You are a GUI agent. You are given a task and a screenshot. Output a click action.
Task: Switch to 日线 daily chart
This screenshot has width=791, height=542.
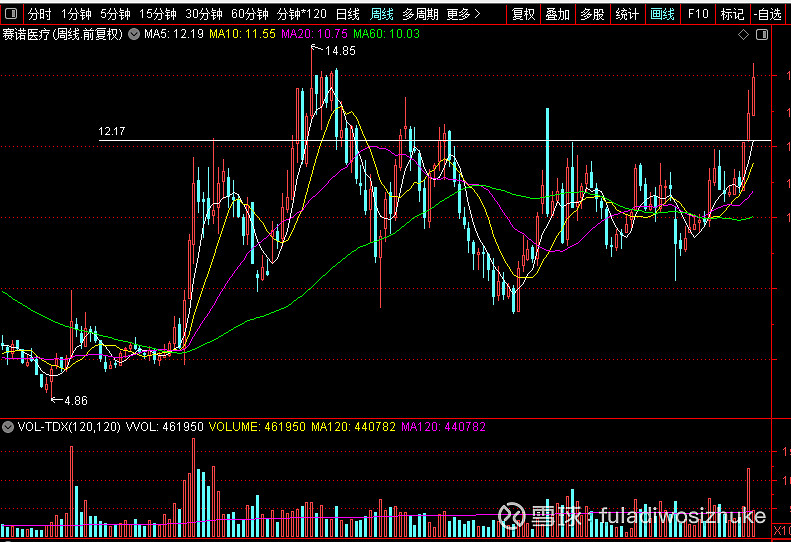tap(348, 14)
